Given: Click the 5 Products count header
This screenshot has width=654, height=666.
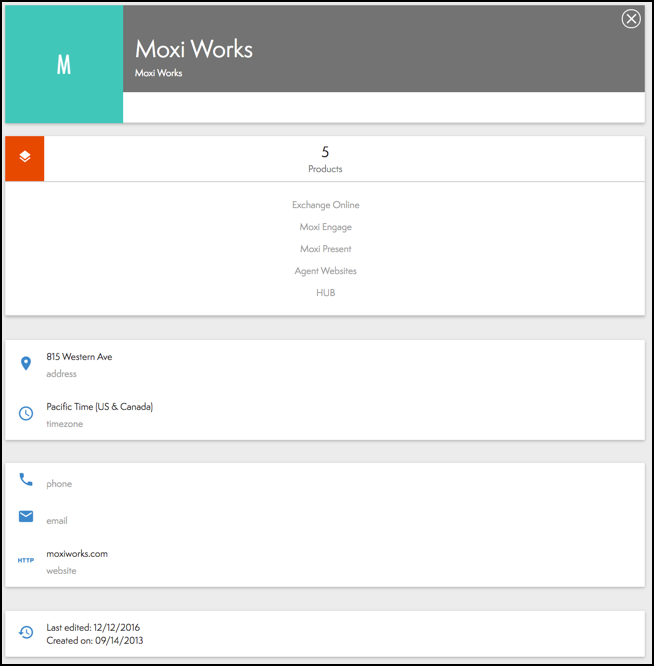Looking at the screenshot, I should 325,159.
